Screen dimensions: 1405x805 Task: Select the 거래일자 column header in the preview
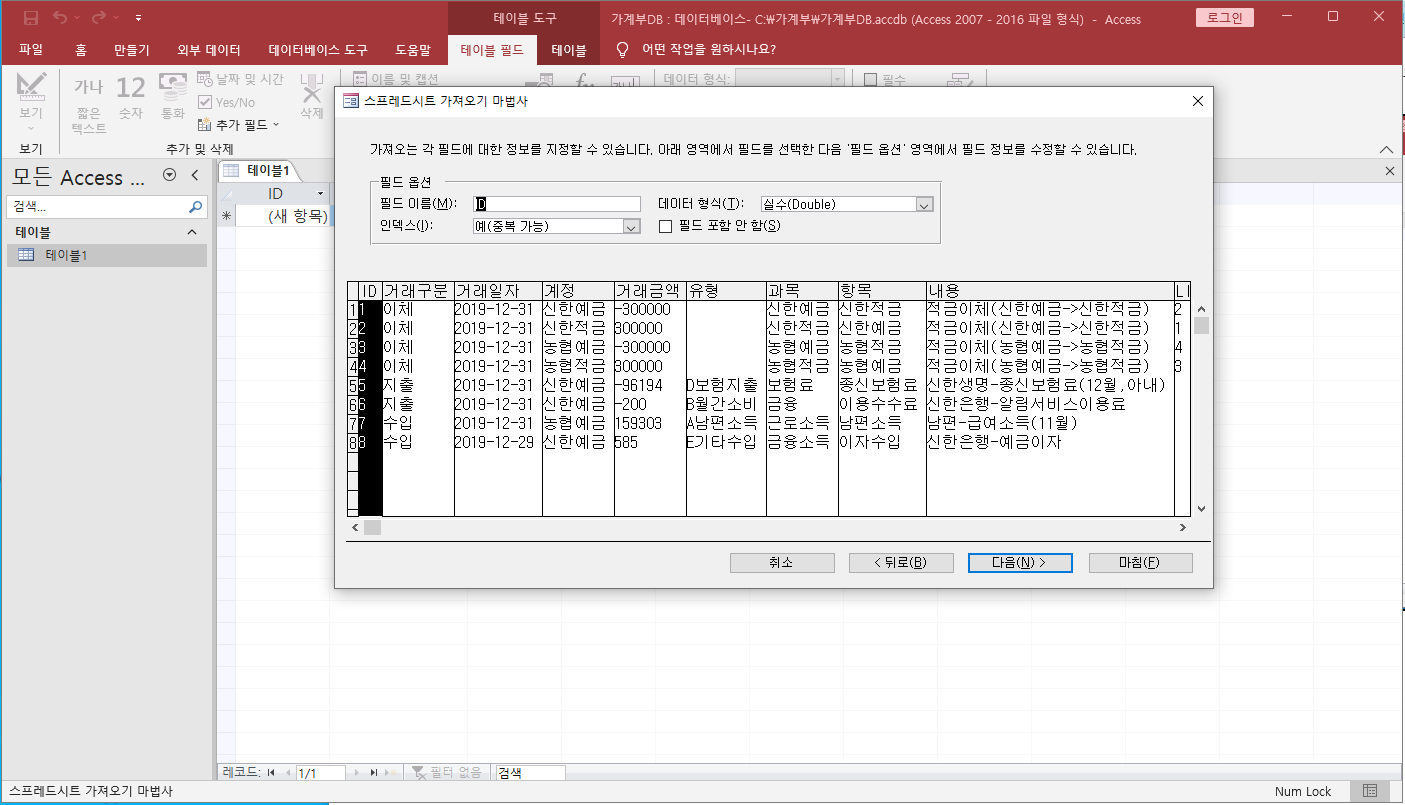pos(498,291)
